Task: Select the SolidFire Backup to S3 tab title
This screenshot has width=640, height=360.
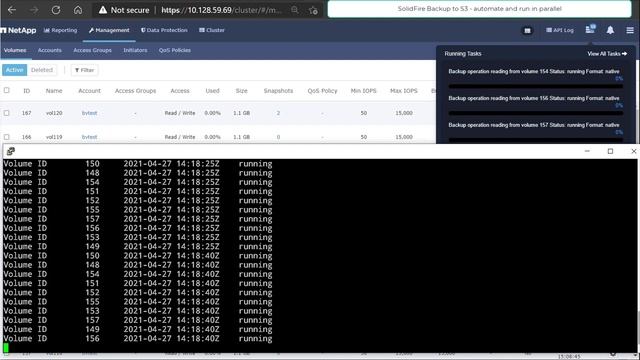Action: 480,9
